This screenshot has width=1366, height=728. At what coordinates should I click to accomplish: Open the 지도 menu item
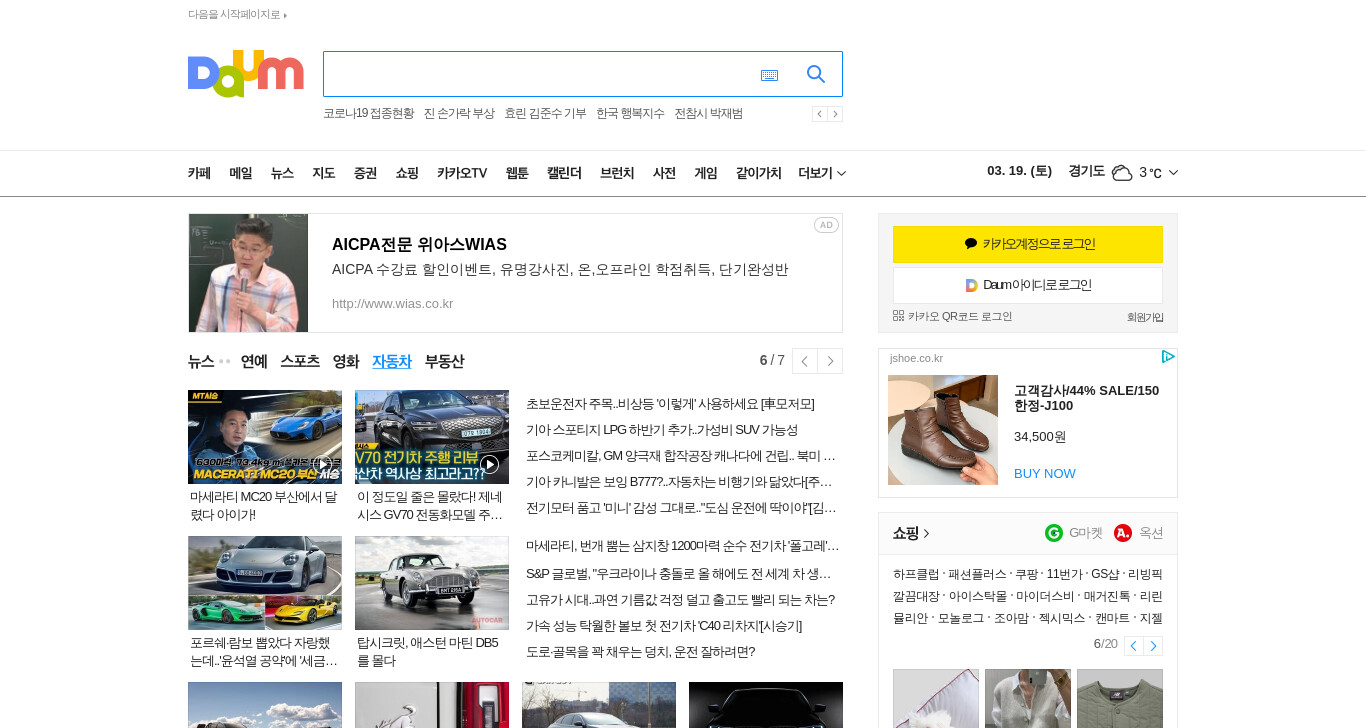(x=324, y=173)
